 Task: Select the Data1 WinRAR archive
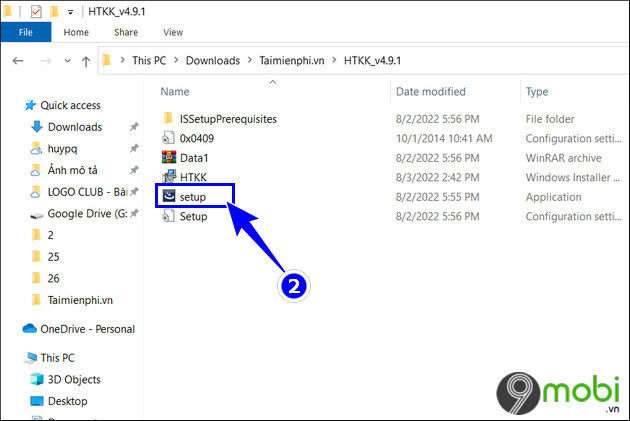point(195,157)
